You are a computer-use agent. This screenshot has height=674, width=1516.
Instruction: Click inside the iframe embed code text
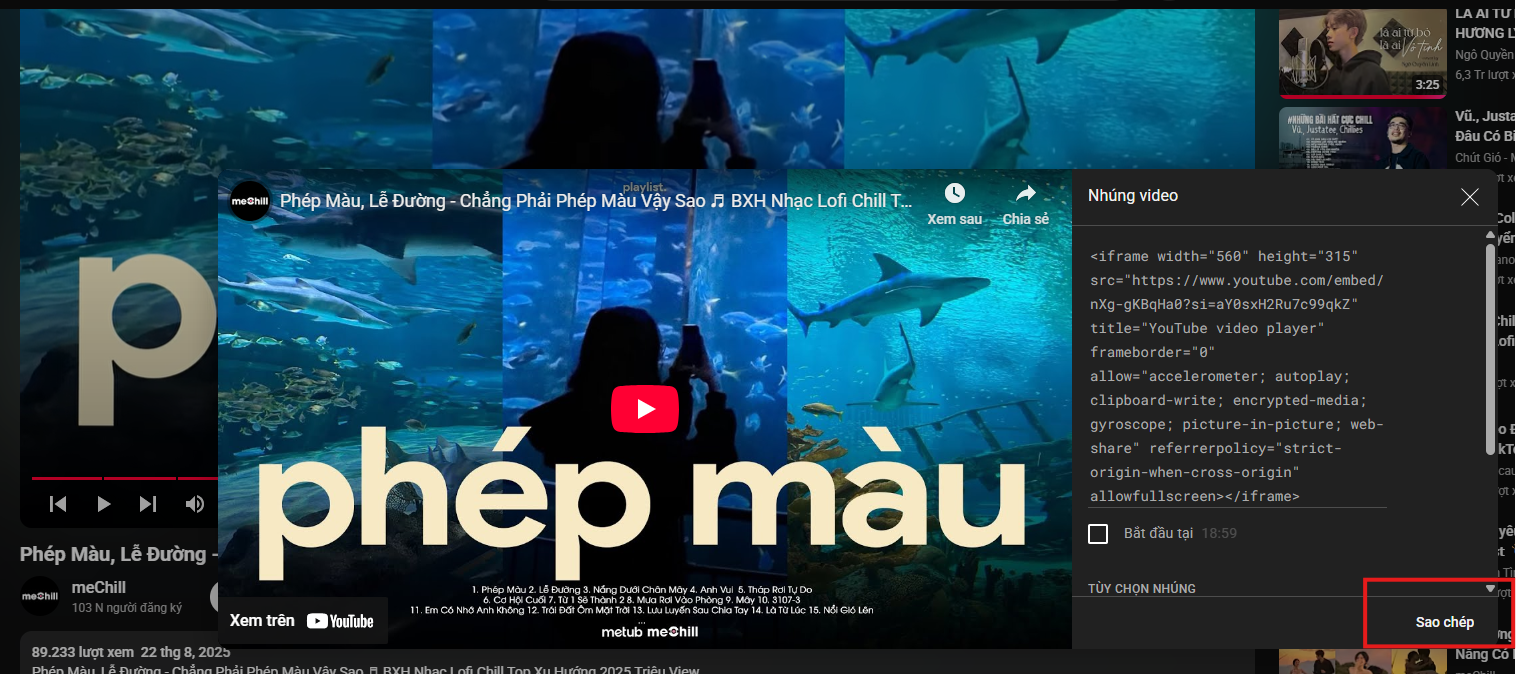tap(1237, 376)
